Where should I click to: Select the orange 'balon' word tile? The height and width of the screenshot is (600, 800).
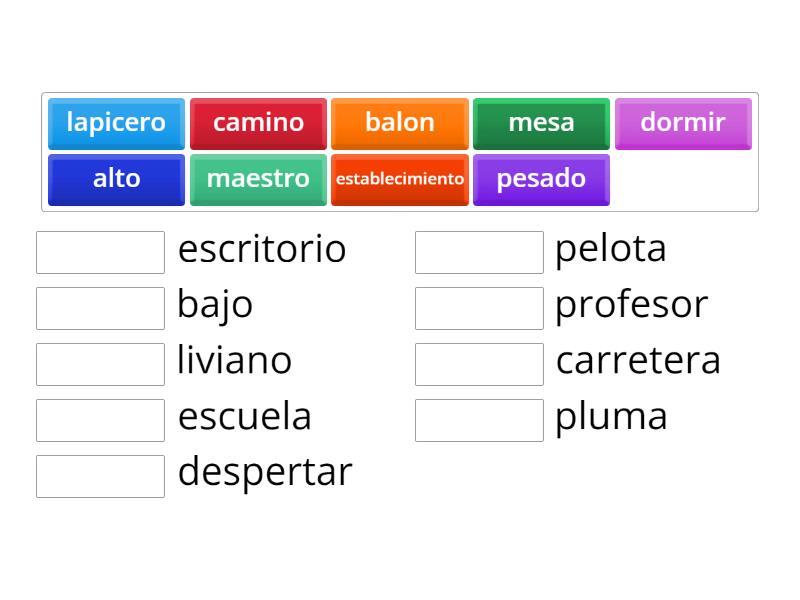[x=400, y=123]
